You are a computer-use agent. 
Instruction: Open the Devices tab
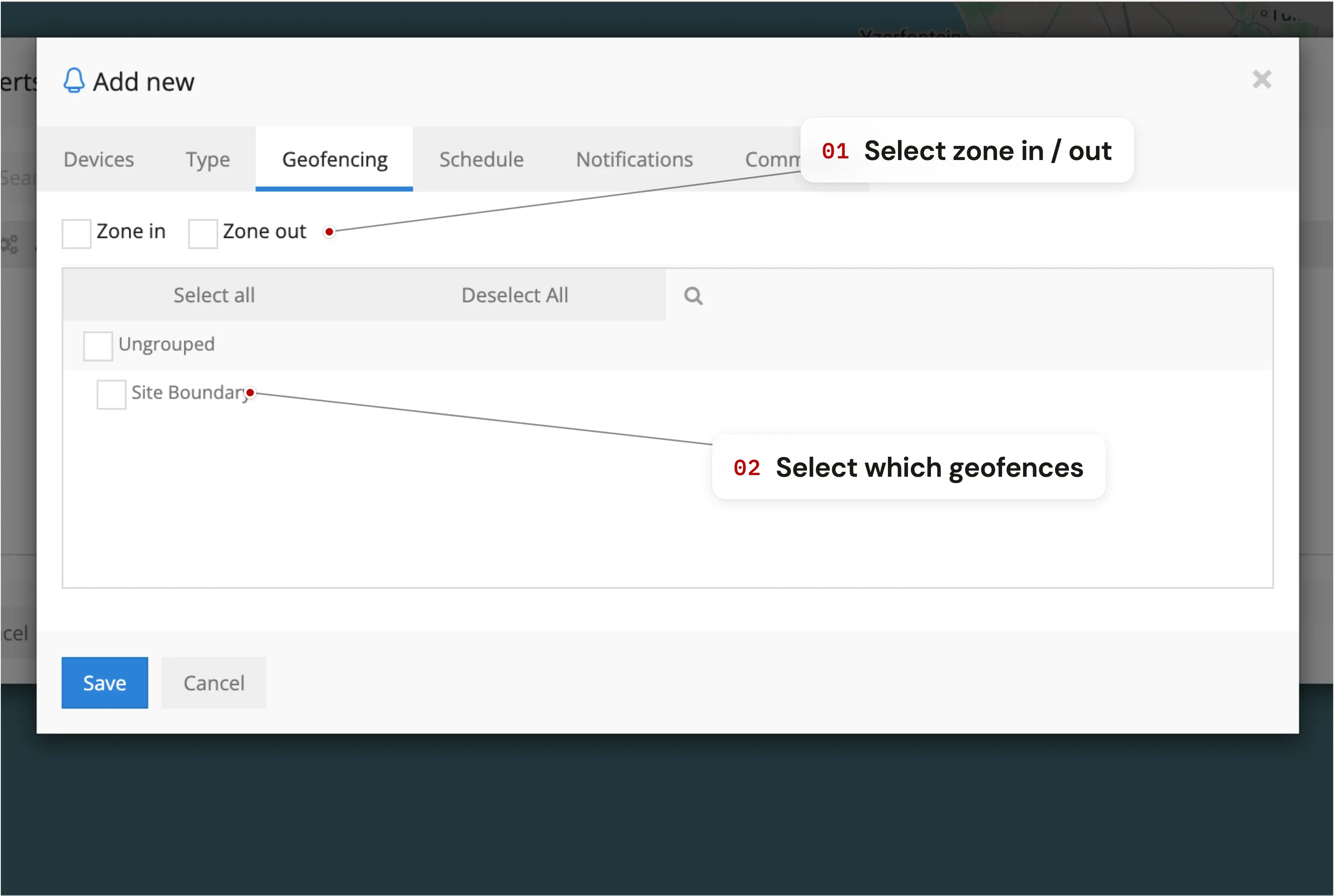point(99,160)
